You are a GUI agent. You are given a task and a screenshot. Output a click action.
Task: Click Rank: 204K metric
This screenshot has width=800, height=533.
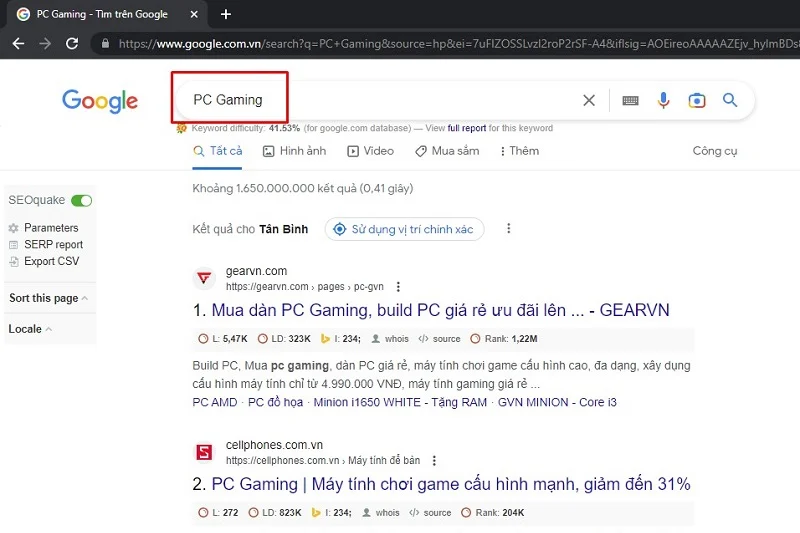[x=492, y=513]
